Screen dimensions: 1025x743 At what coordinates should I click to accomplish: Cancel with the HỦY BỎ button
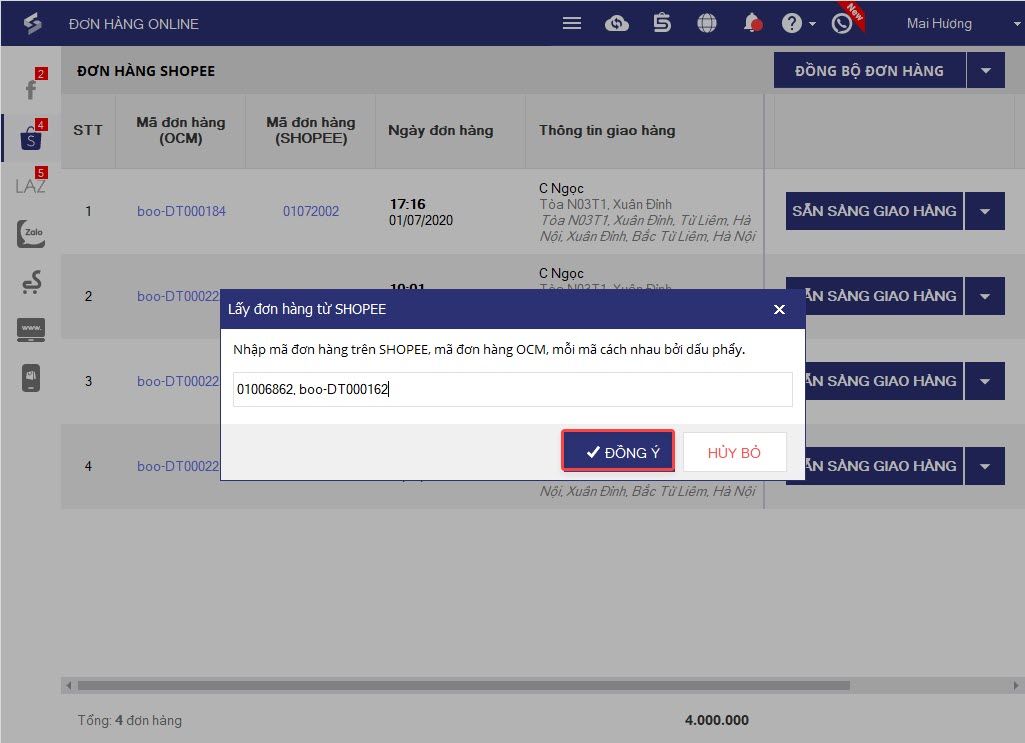point(734,452)
